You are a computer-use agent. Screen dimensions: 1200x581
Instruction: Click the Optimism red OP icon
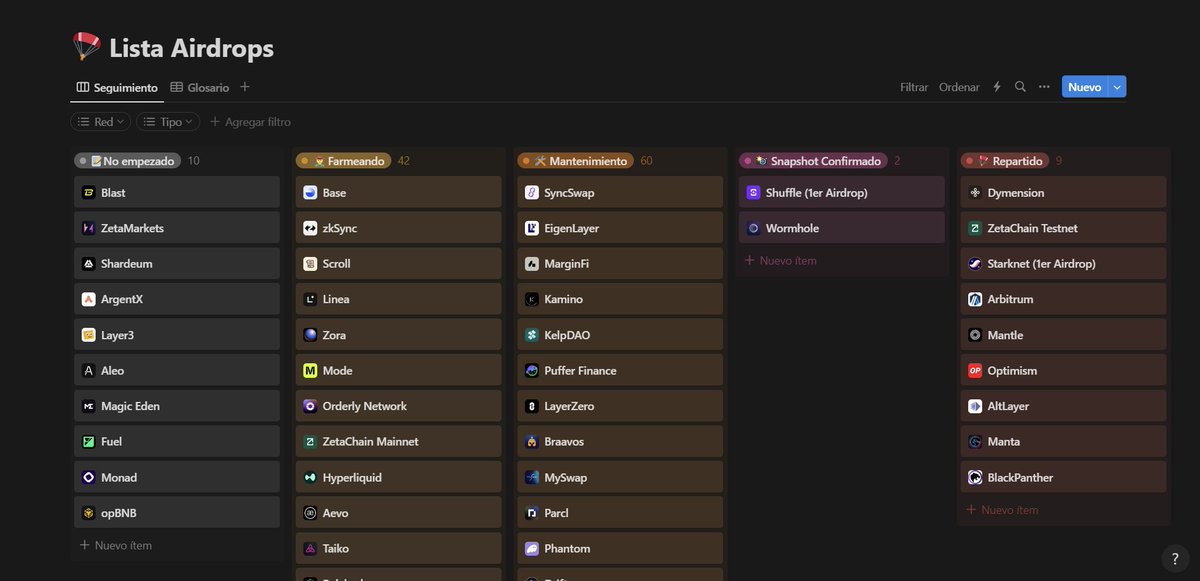(975, 370)
